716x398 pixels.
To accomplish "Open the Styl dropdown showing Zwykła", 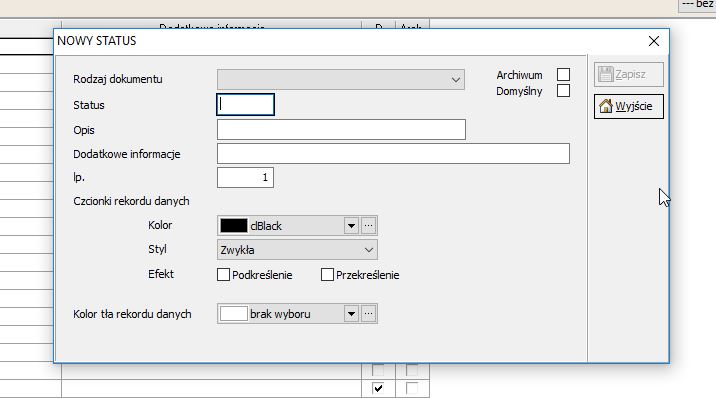I will coord(297,250).
